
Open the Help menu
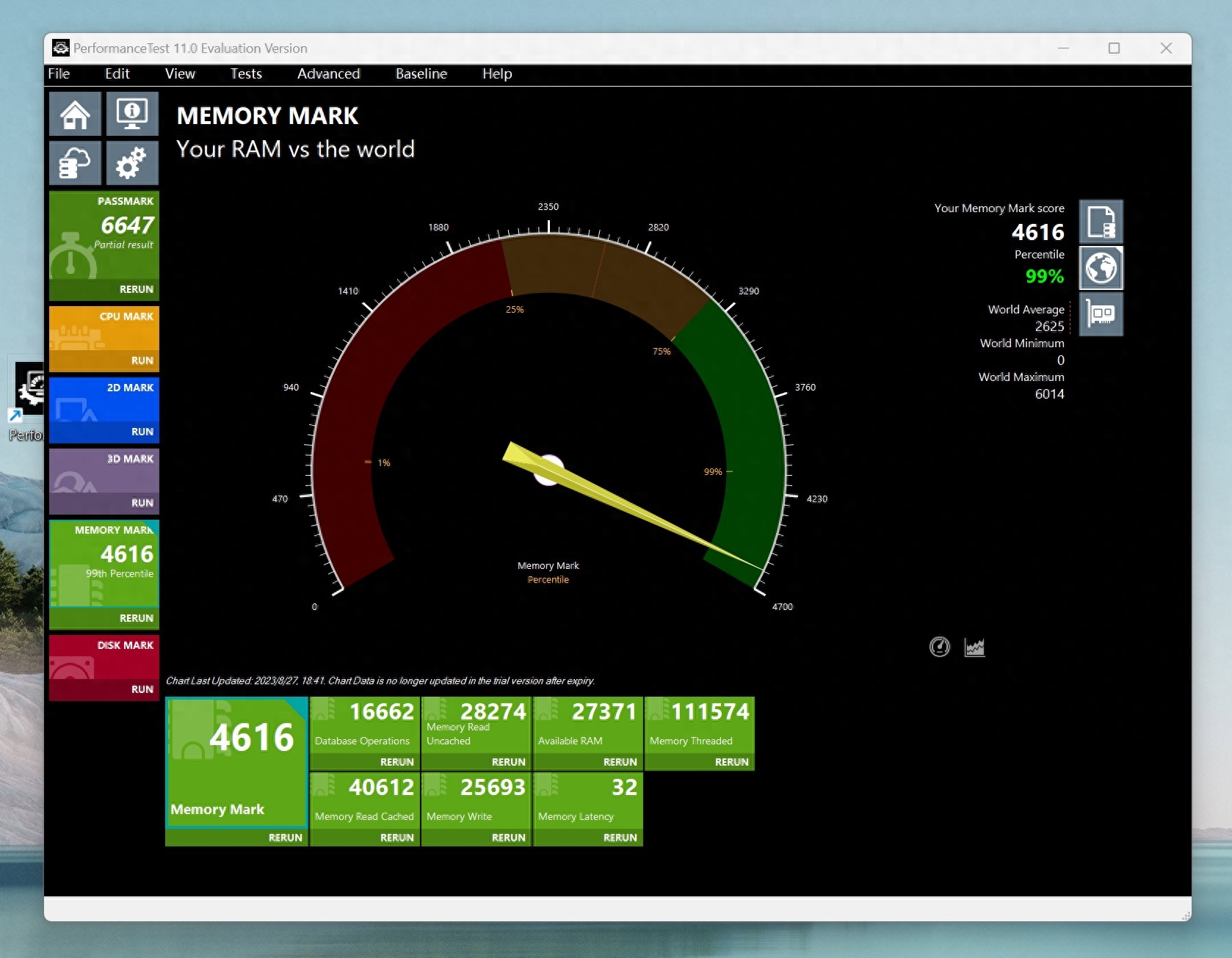tap(497, 74)
